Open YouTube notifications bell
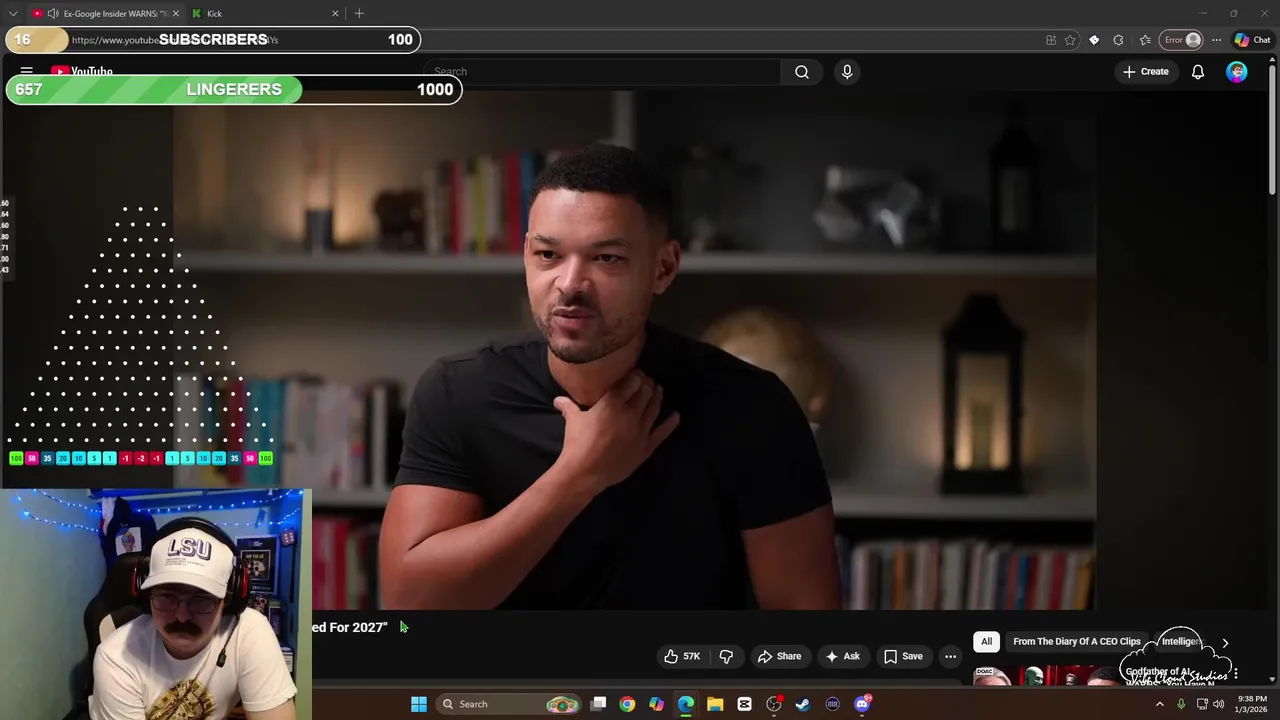1280x720 pixels. point(1197,72)
